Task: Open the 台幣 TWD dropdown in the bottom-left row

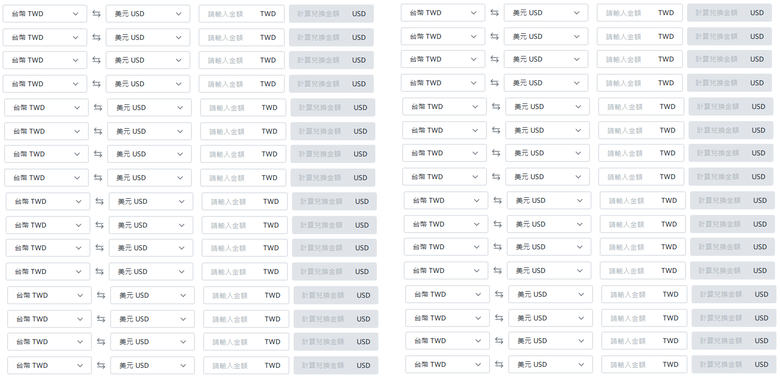Action: click(x=49, y=365)
